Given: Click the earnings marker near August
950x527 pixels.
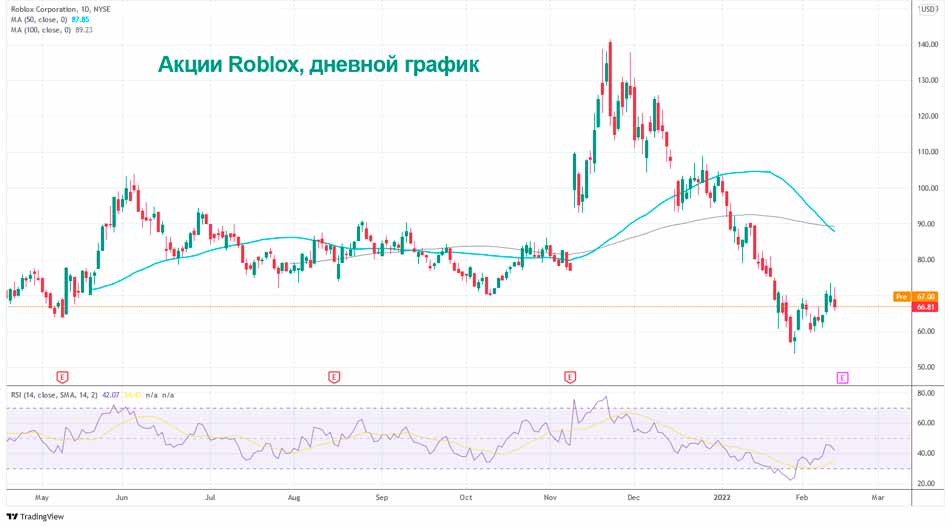Looking at the screenshot, I should tap(334, 377).
